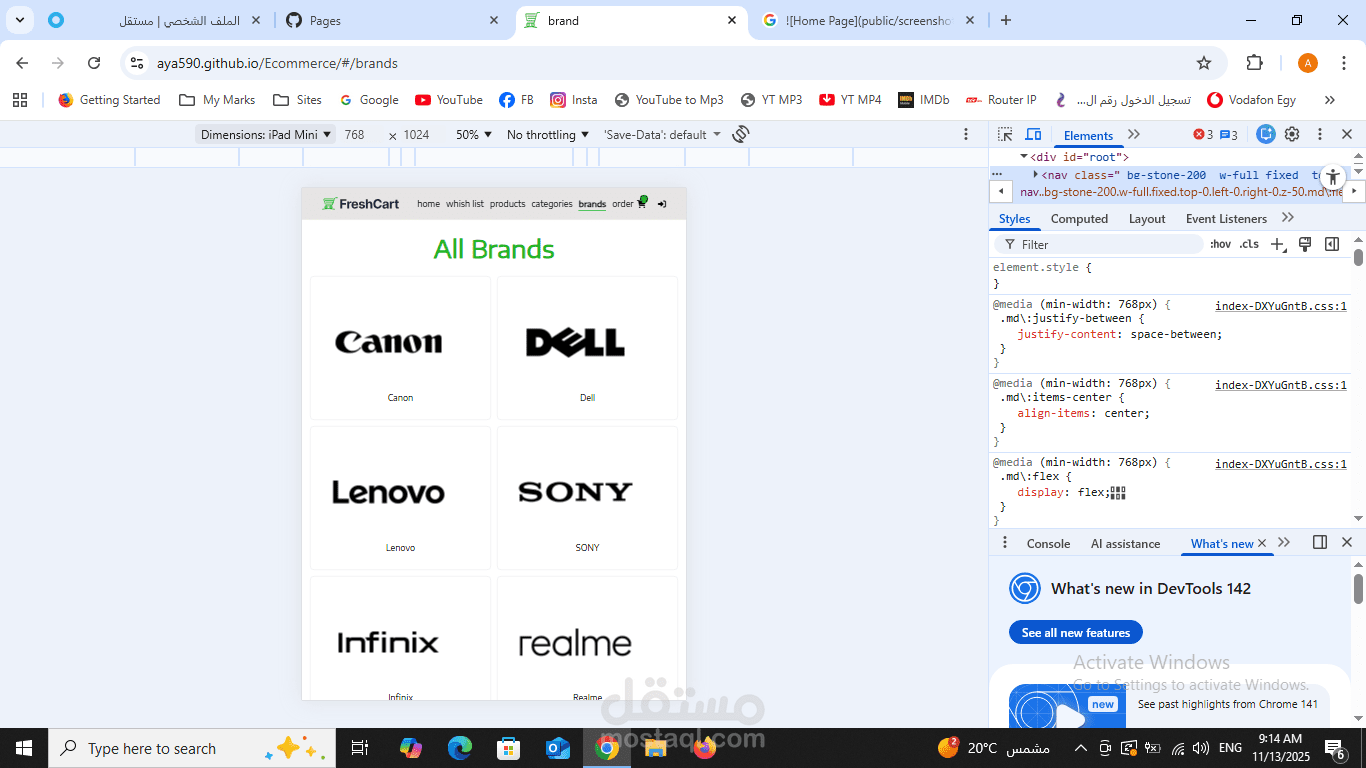
Task: Switch to the Layout tab
Action: click(1147, 219)
